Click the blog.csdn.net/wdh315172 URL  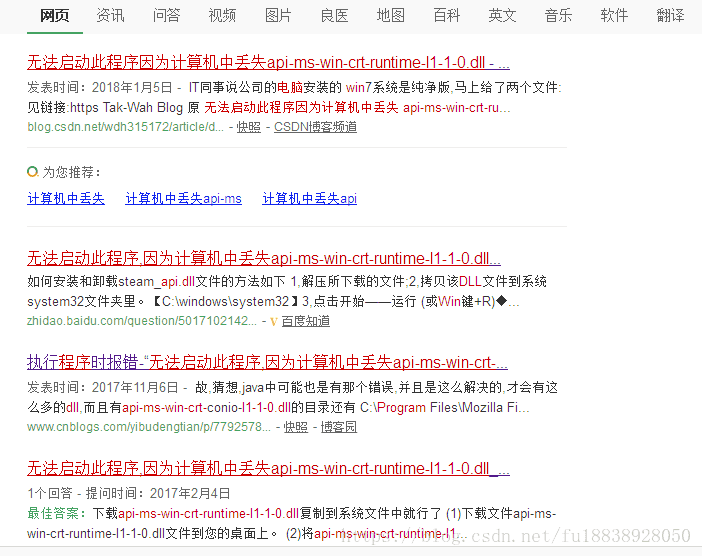point(125,127)
